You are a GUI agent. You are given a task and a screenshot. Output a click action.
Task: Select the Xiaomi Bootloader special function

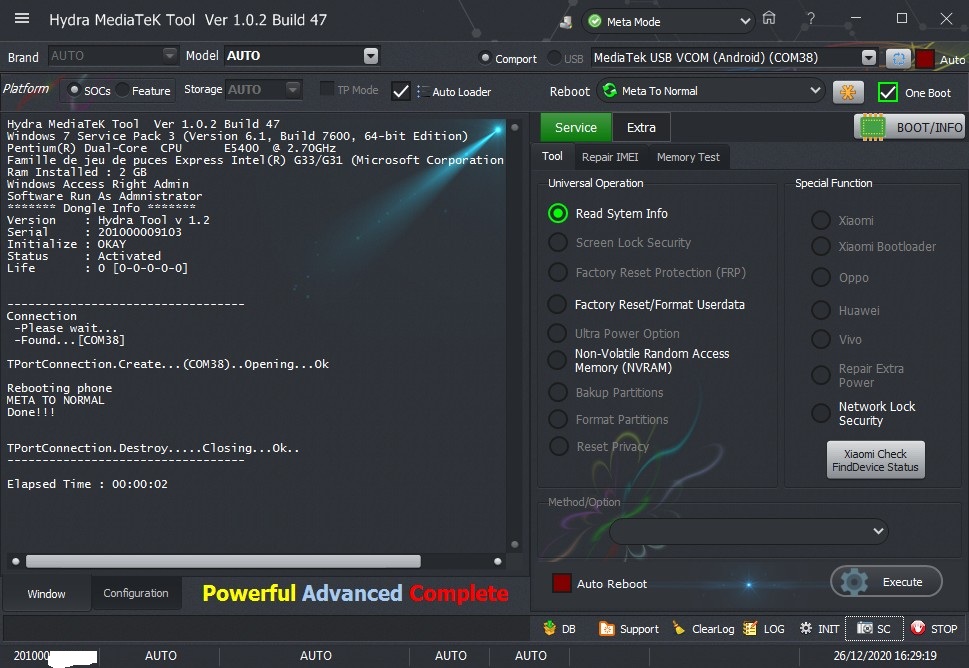click(821, 246)
